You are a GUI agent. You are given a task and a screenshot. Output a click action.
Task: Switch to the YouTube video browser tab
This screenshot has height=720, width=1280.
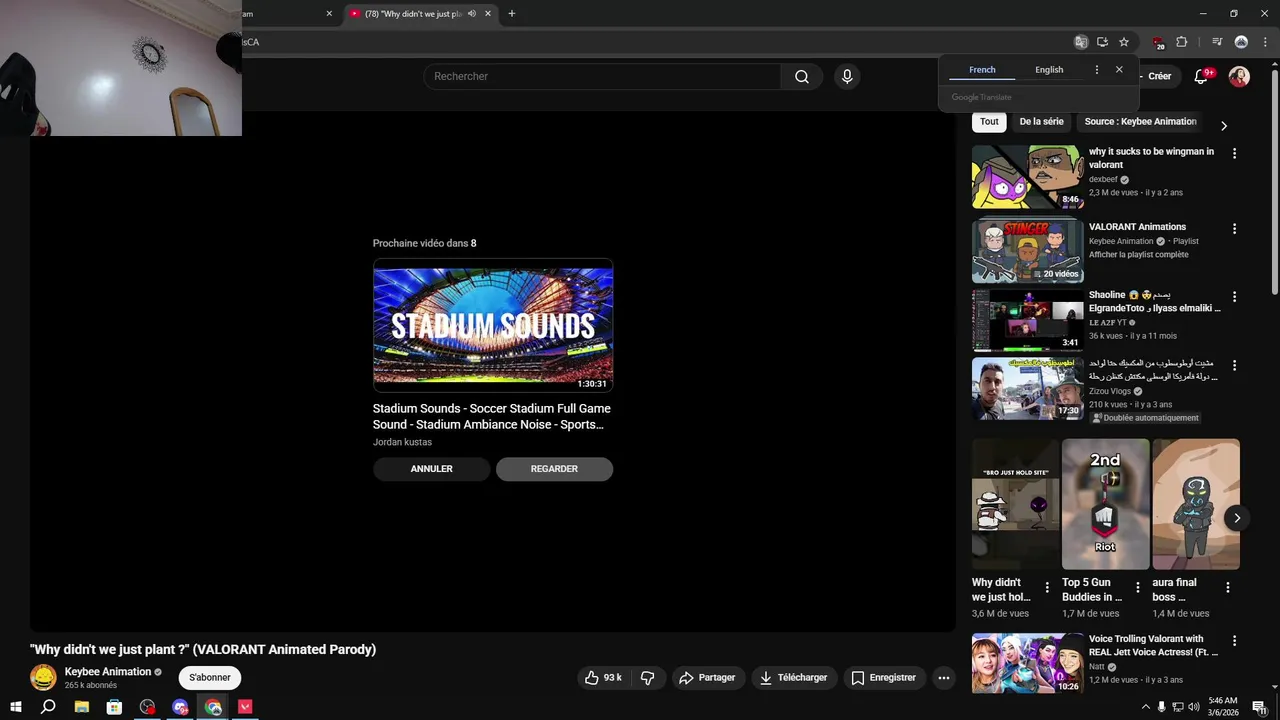(419, 14)
